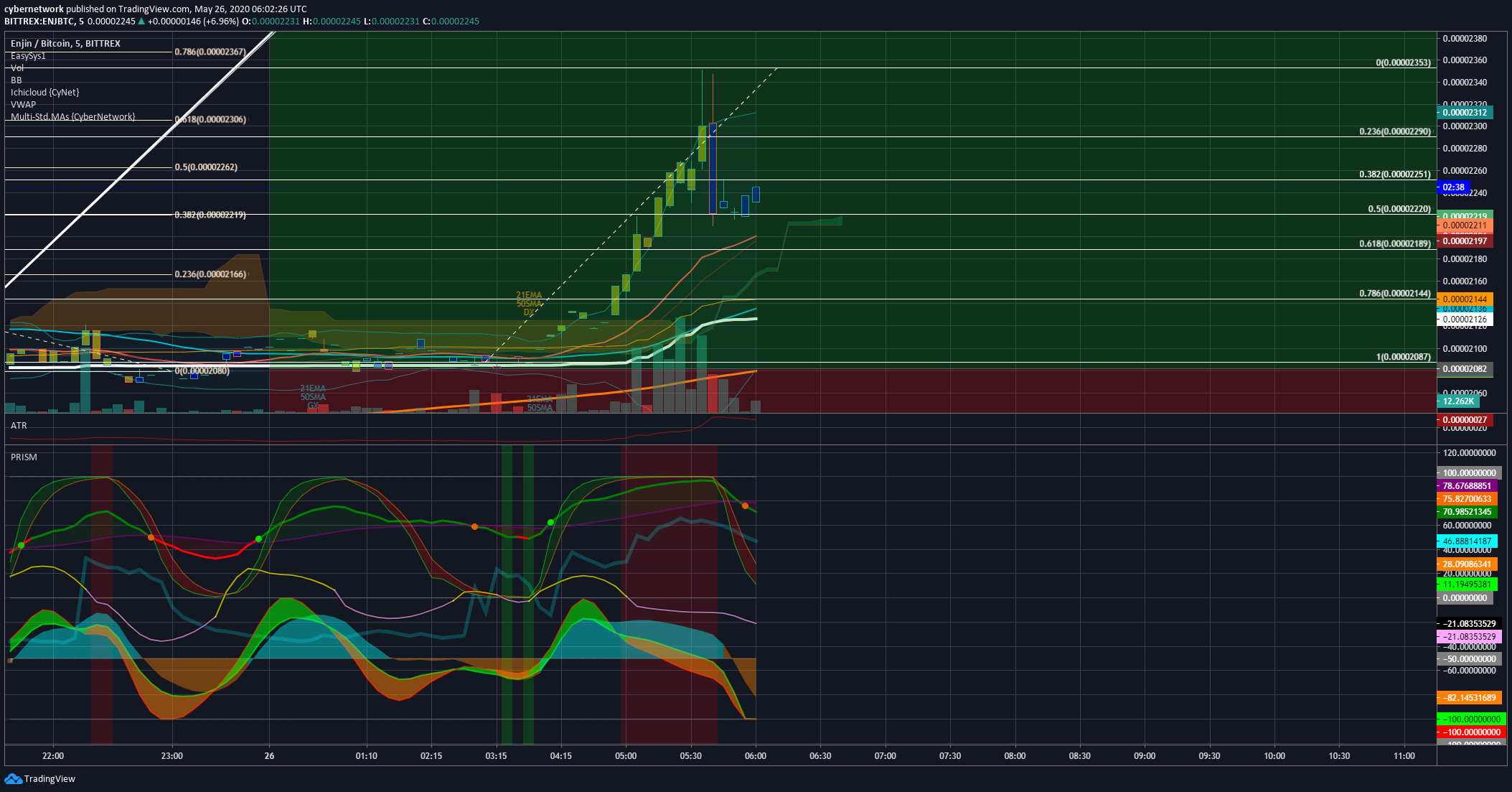The height and width of the screenshot is (792, 1512).
Task: Click the pink -21.08353529 PRISM value
Action: tap(1469, 637)
